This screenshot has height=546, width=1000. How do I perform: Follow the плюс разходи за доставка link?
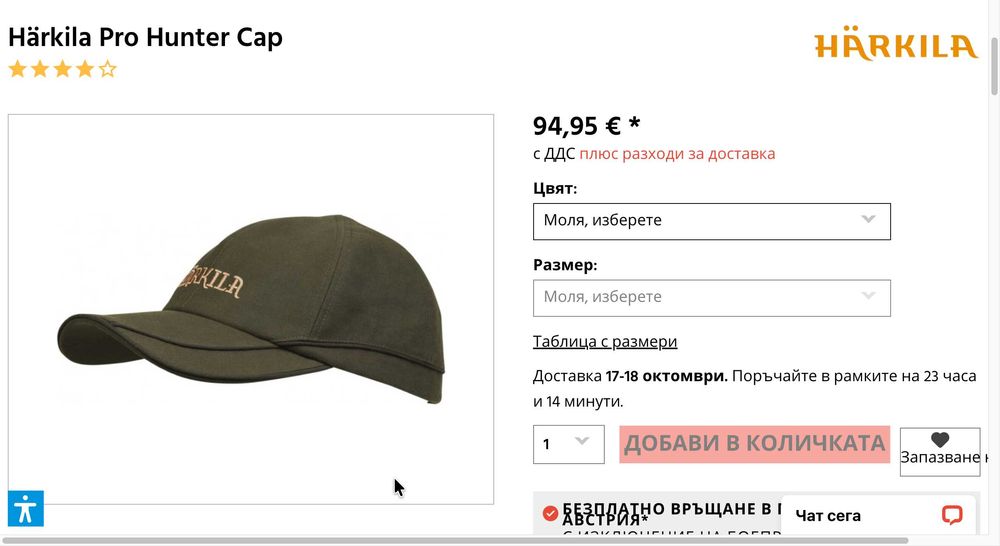point(677,154)
